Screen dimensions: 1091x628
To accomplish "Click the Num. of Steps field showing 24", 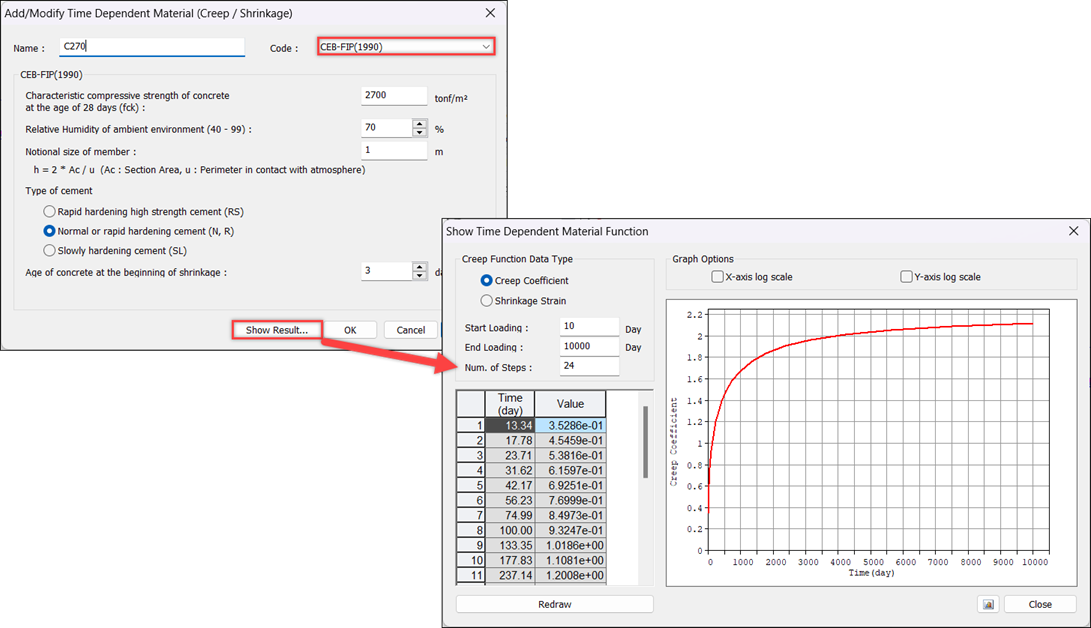I will click(589, 366).
